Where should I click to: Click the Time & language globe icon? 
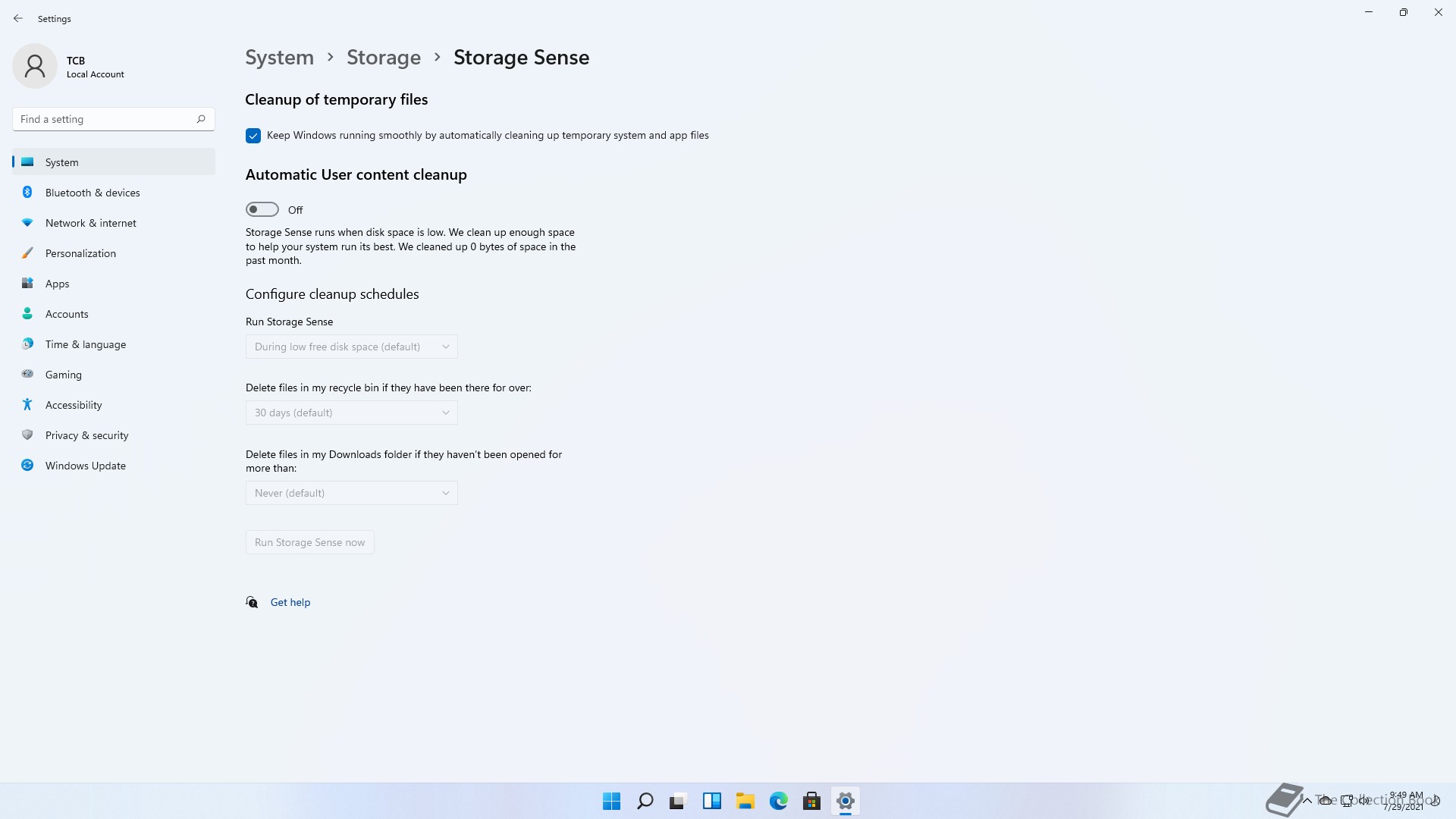(x=27, y=344)
